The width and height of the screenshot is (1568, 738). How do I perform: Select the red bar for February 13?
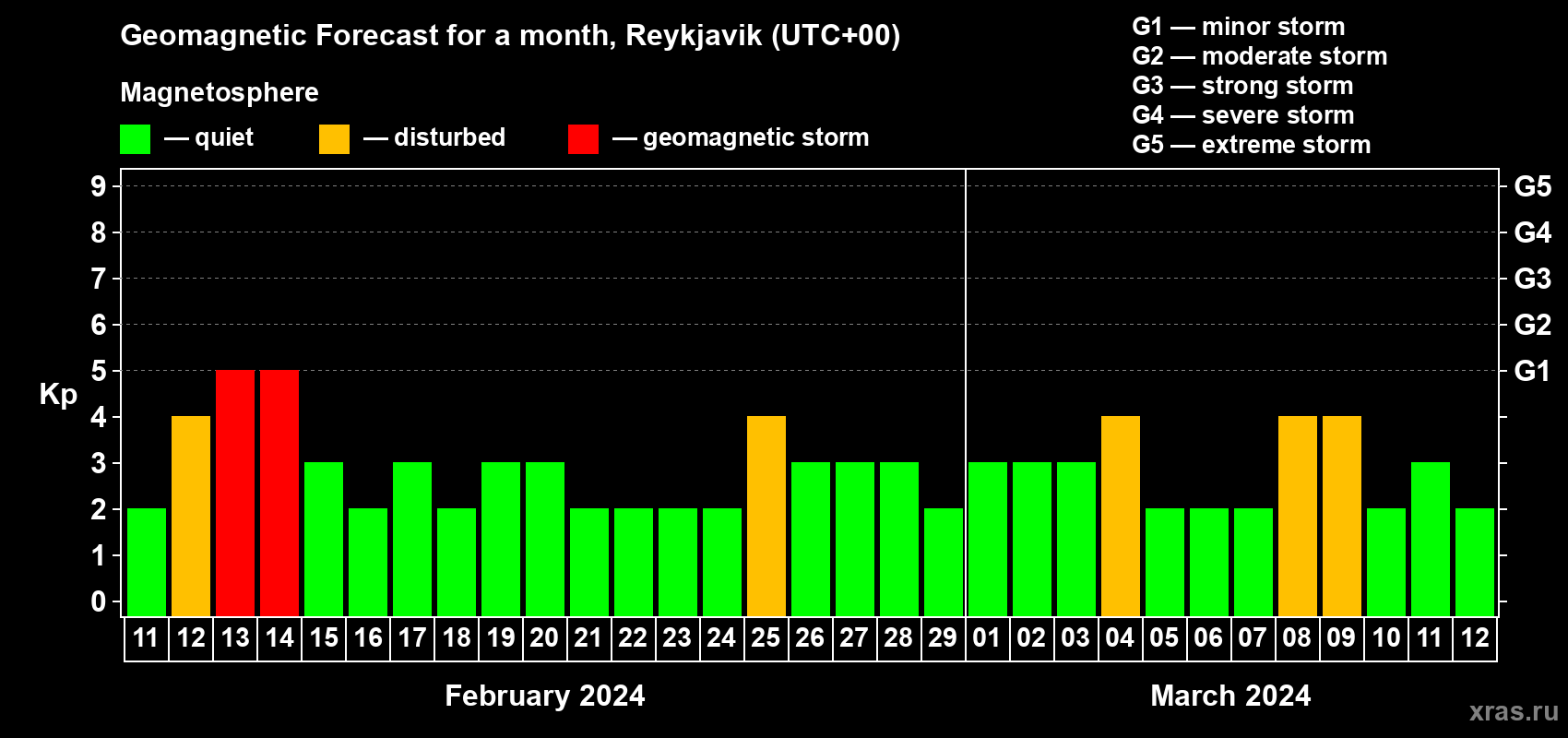235,493
